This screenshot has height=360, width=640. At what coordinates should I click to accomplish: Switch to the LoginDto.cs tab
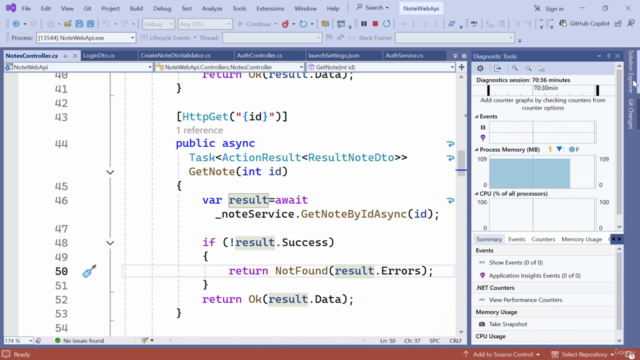coord(99,56)
